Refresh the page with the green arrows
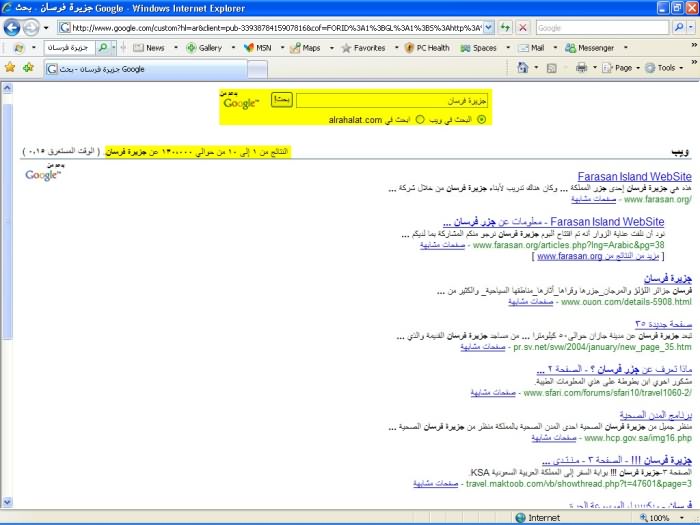 505,28
